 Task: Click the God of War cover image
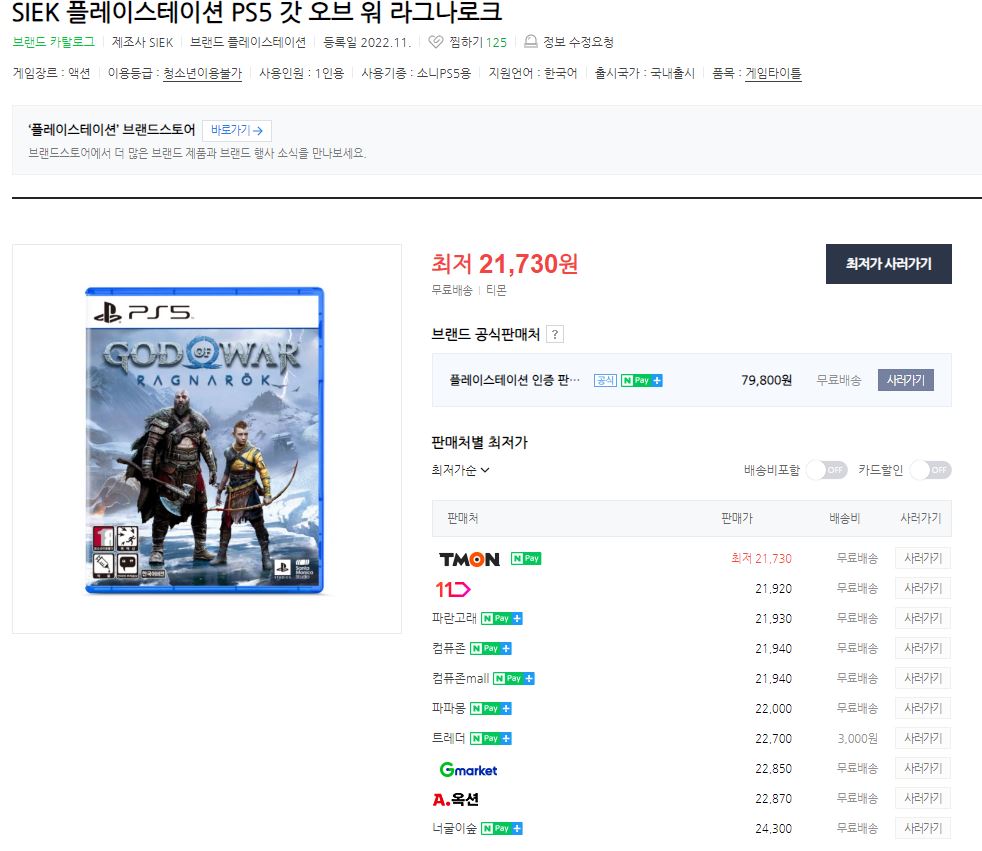[x=205, y=440]
